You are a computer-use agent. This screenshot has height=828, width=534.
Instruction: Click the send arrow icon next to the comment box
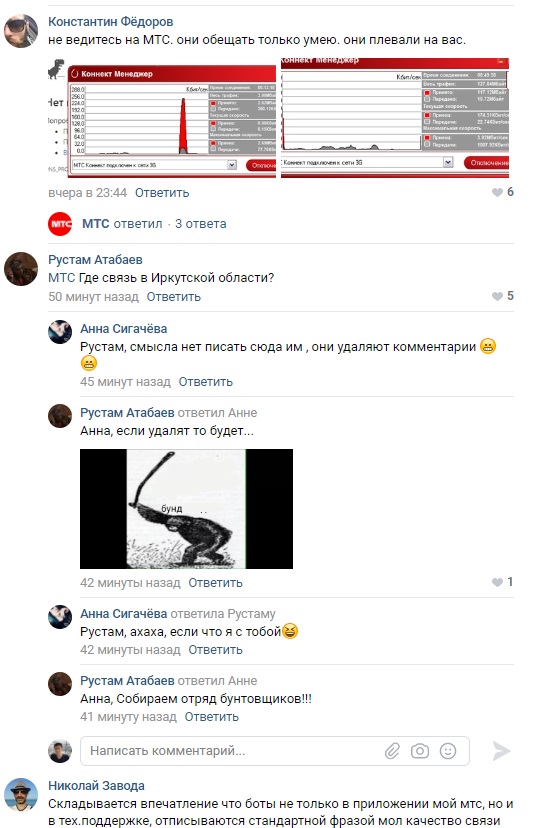[501, 750]
